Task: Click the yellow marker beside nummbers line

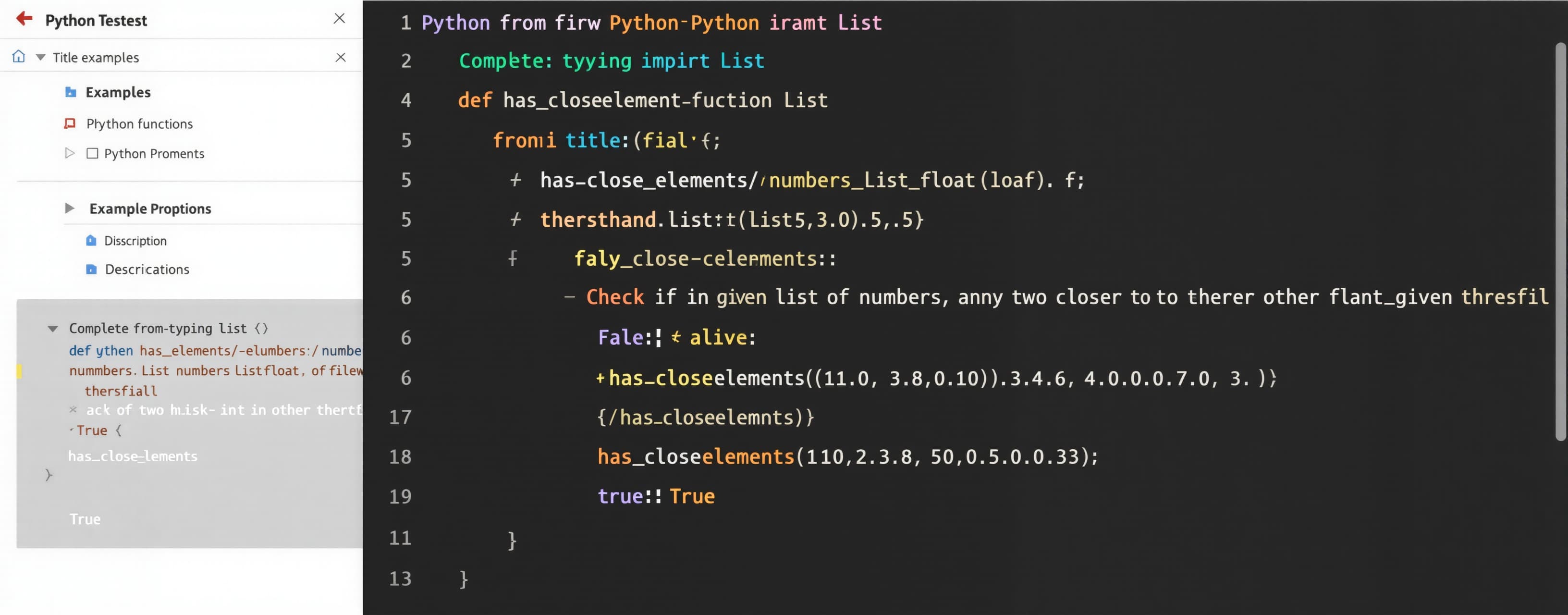Action: click(x=19, y=371)
